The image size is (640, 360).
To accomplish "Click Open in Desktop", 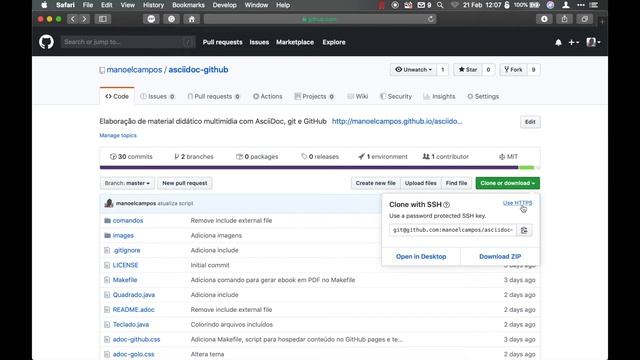I will click(421, 257).
